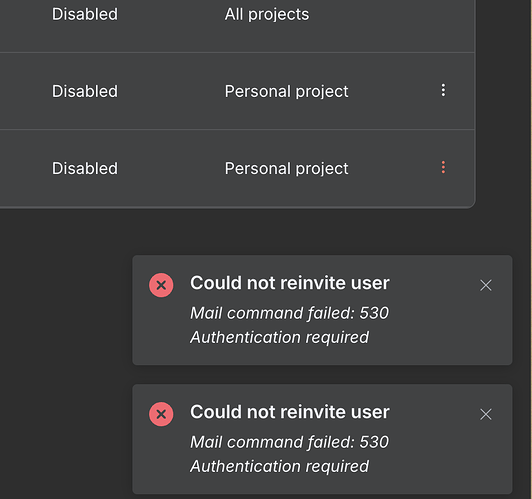532x499 pixels.
Task: Click Disabled status in the bottom row
Action: pyautogui.click(x=85, y=168)
